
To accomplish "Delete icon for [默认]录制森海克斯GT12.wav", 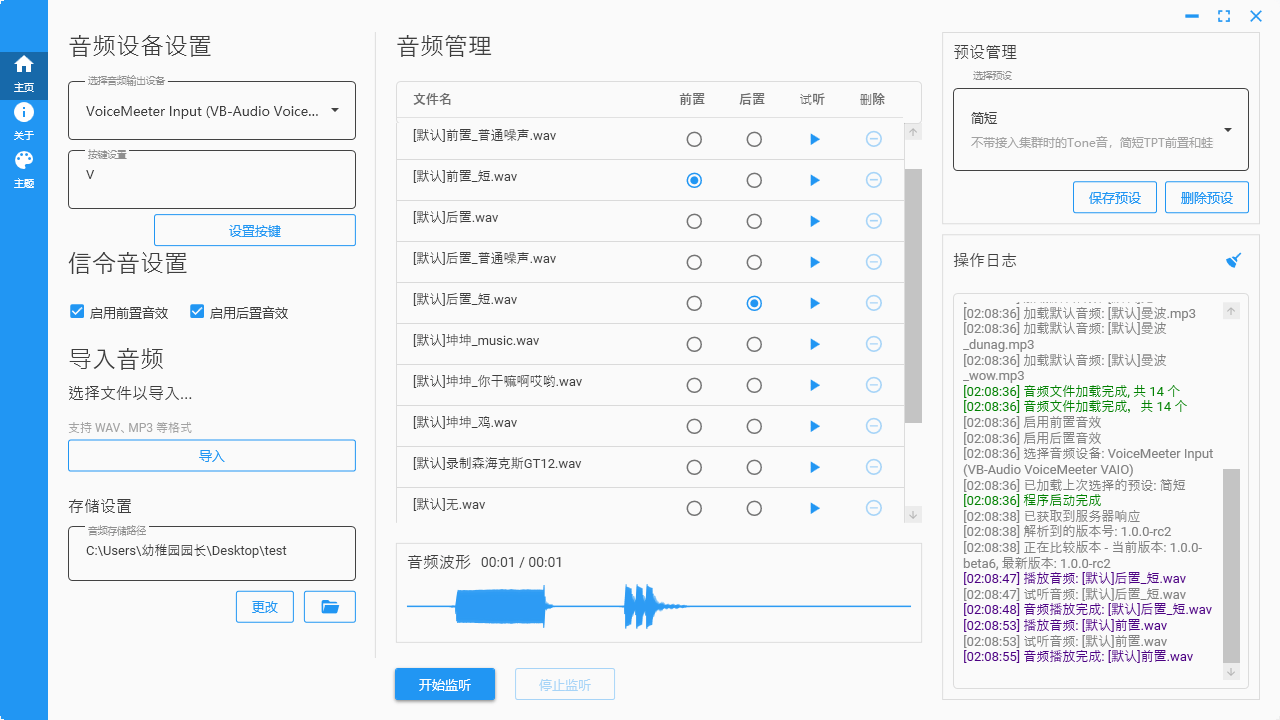I will pos(873,467).
